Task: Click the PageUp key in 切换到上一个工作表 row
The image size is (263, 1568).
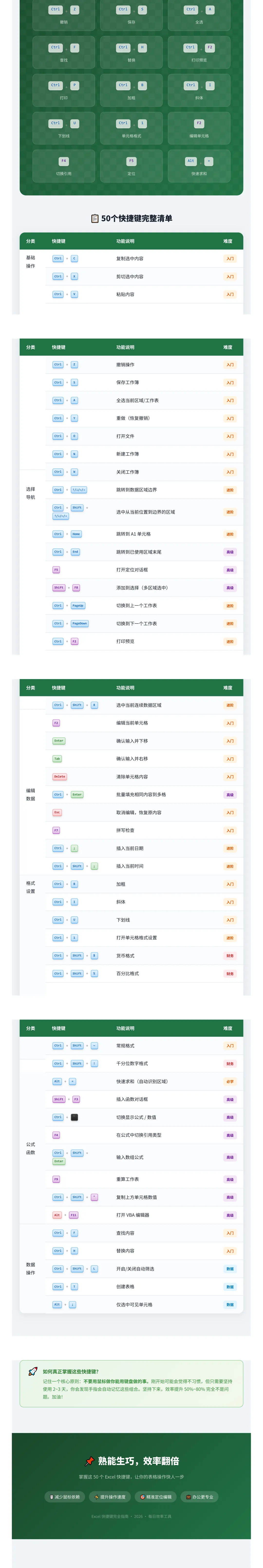Action: (x=78, y=606)
